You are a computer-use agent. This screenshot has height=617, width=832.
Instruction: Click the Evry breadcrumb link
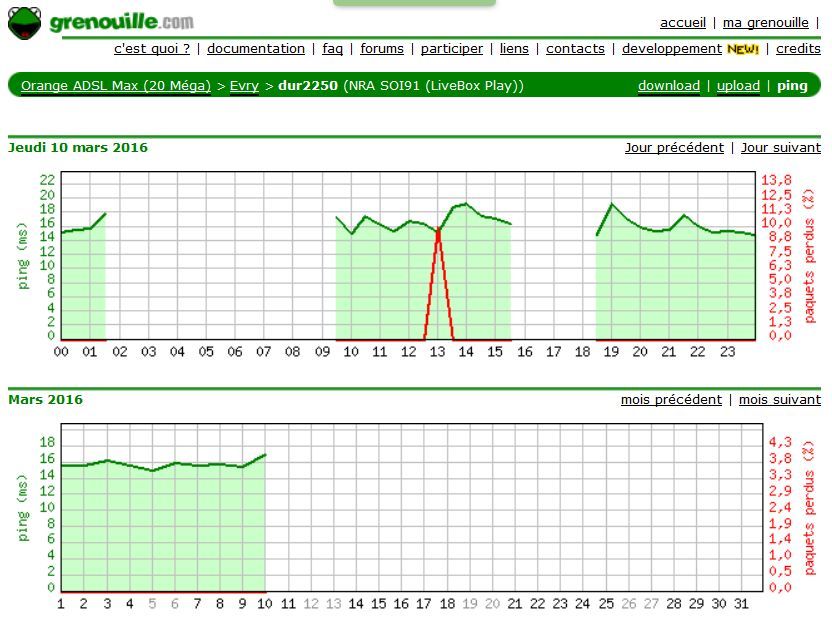pos(244,86)
